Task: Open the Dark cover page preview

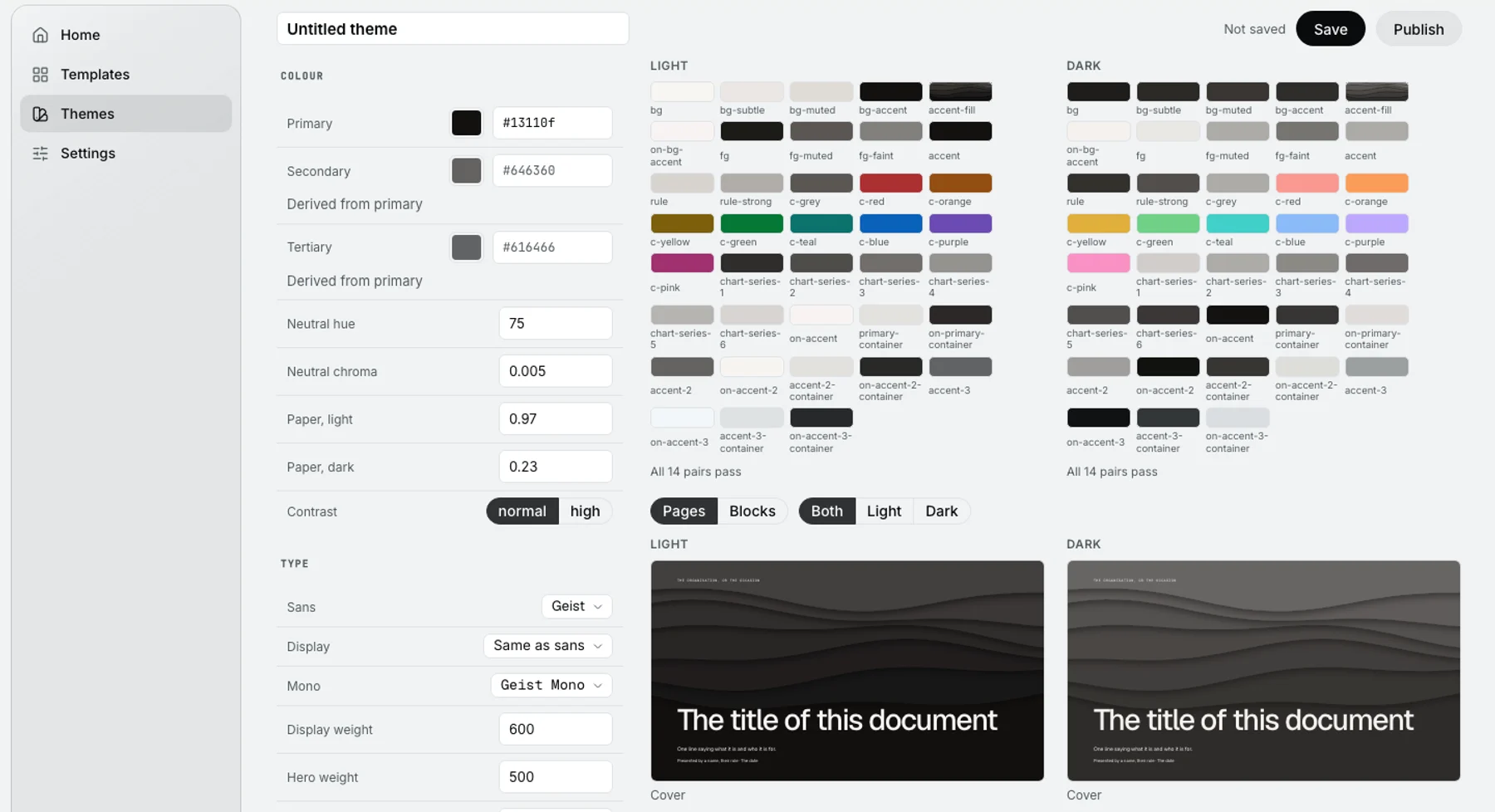Action: [1263, 671]
